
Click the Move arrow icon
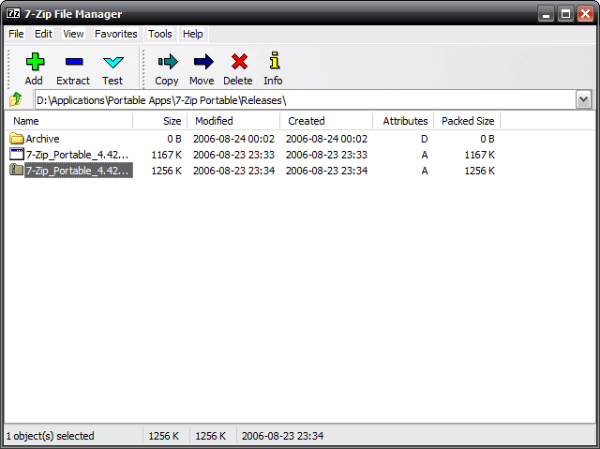click(x=202, y=63)
